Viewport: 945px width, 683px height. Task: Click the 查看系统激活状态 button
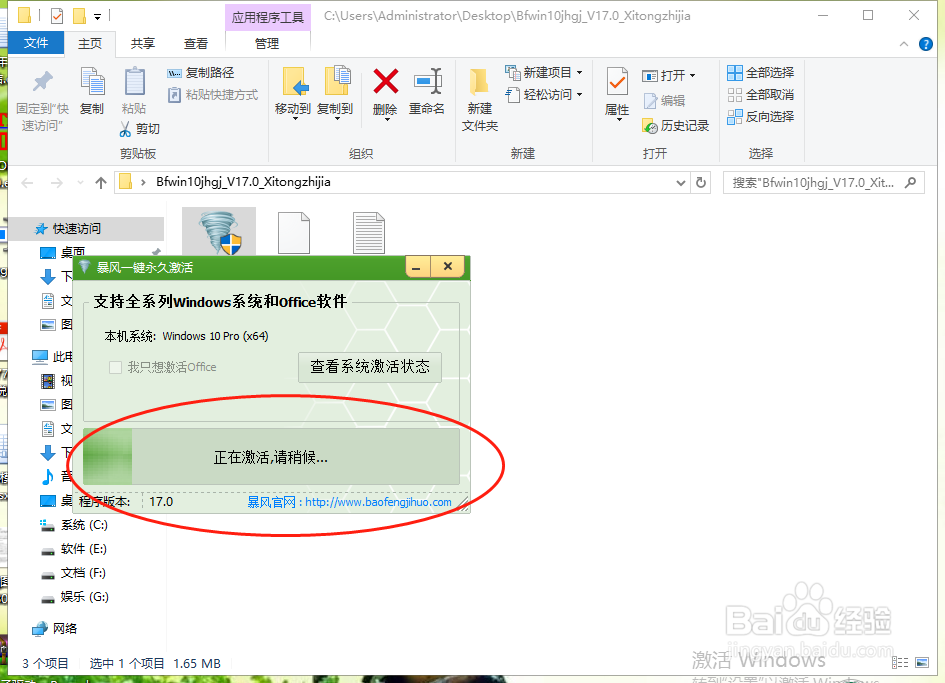pyautogui.click(x=370, y=367)
